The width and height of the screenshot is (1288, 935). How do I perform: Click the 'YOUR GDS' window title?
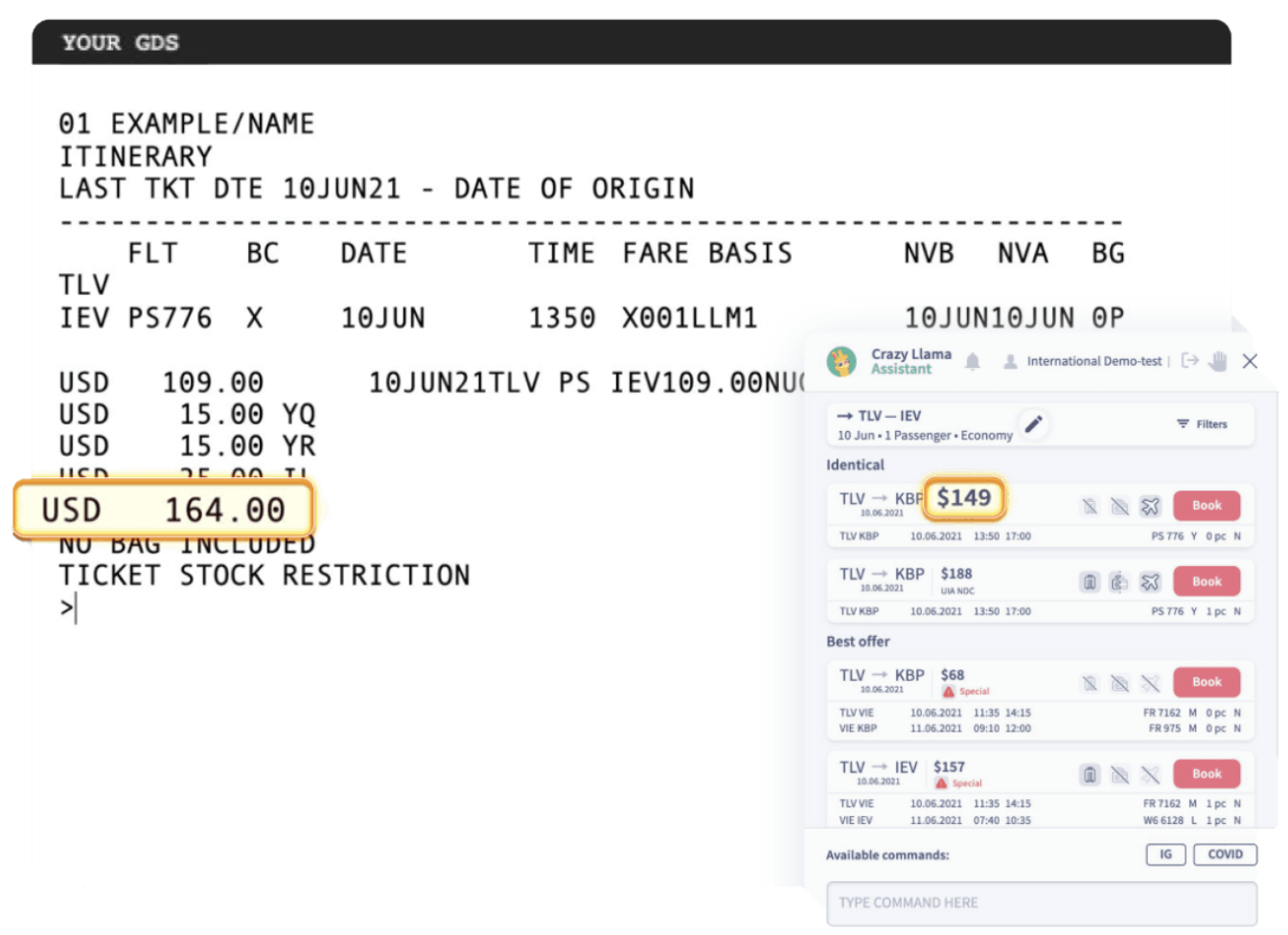click(121, 42)
